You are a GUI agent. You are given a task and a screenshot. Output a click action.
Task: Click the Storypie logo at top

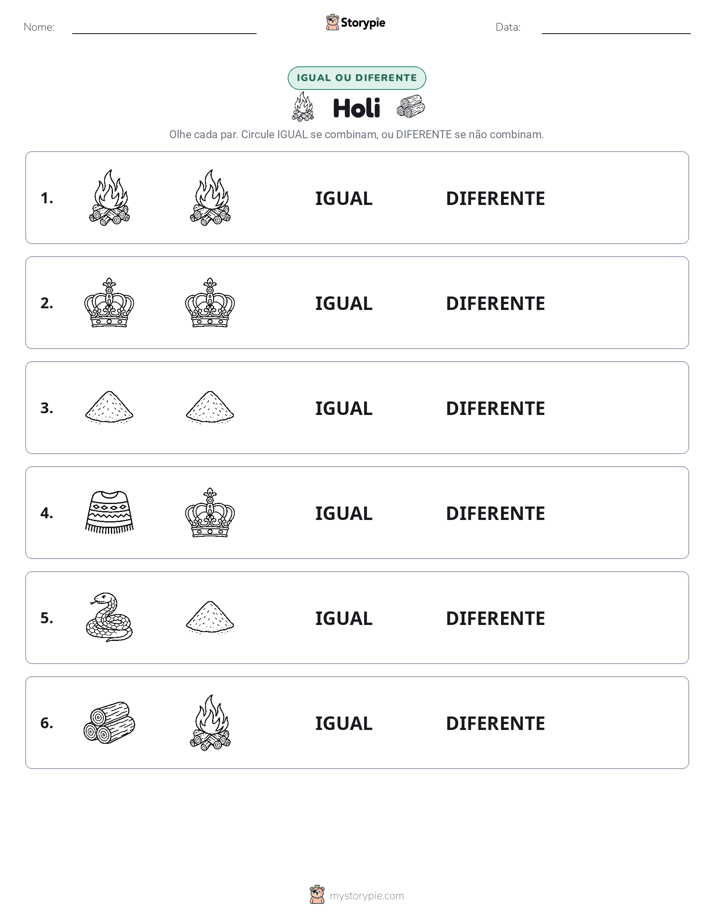(355, 22)
